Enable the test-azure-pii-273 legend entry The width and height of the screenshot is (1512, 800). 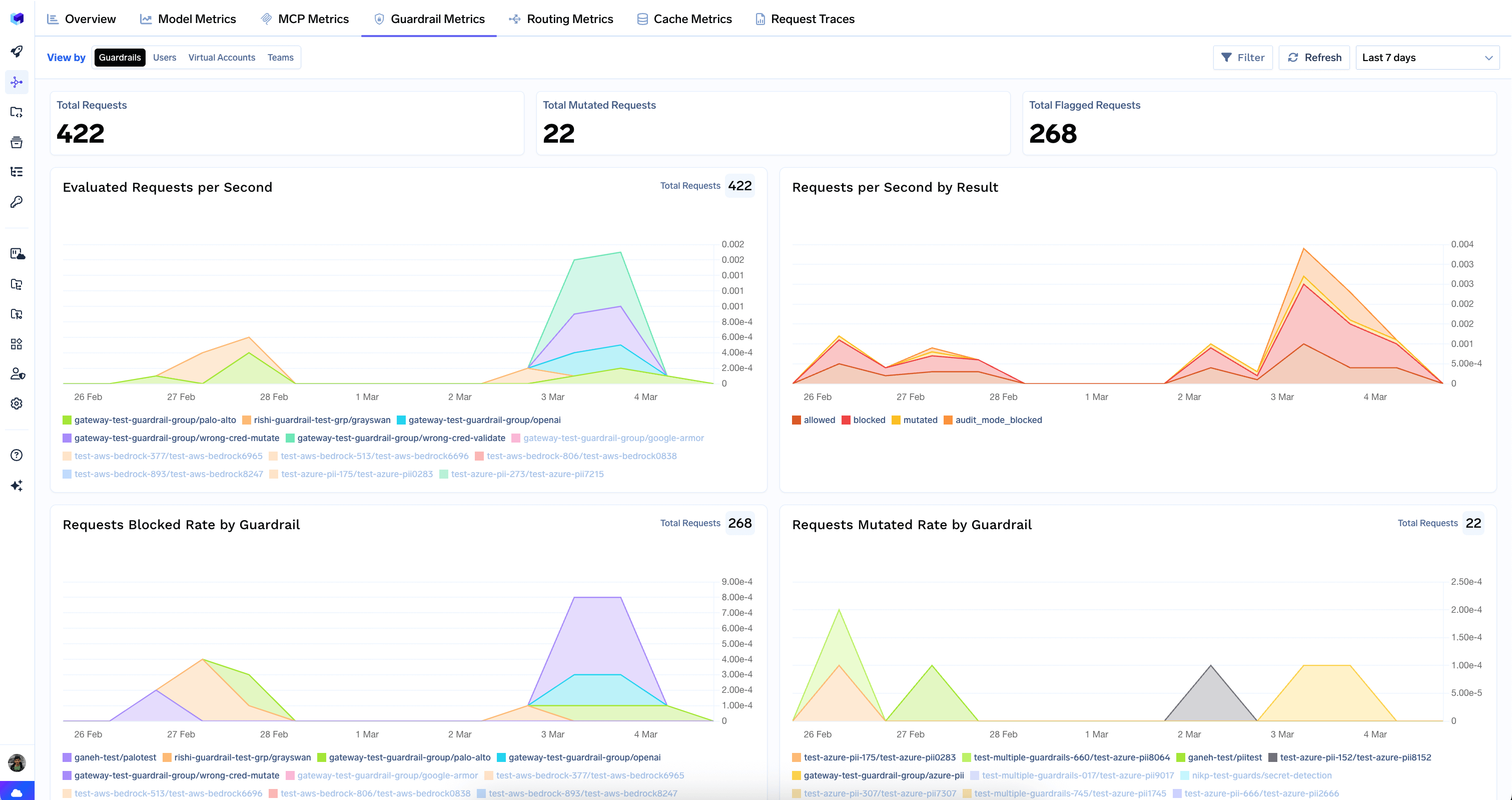527,474
